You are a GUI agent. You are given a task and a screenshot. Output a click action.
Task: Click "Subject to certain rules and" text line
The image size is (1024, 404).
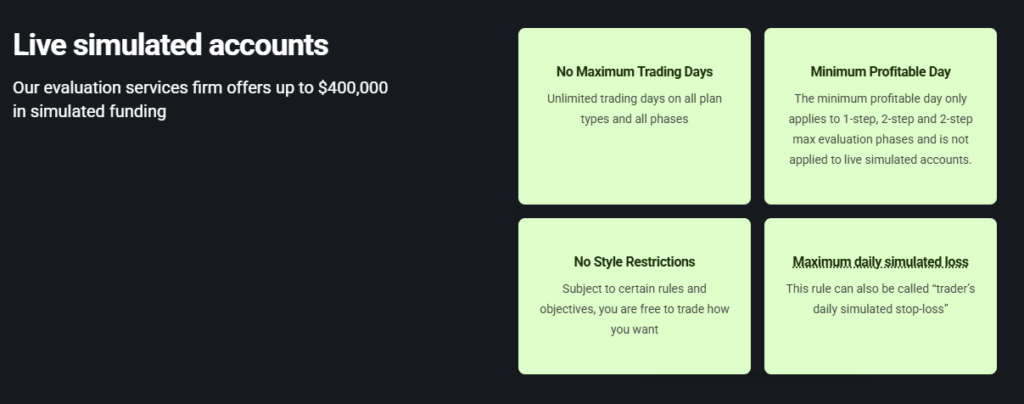click(634, 288)
